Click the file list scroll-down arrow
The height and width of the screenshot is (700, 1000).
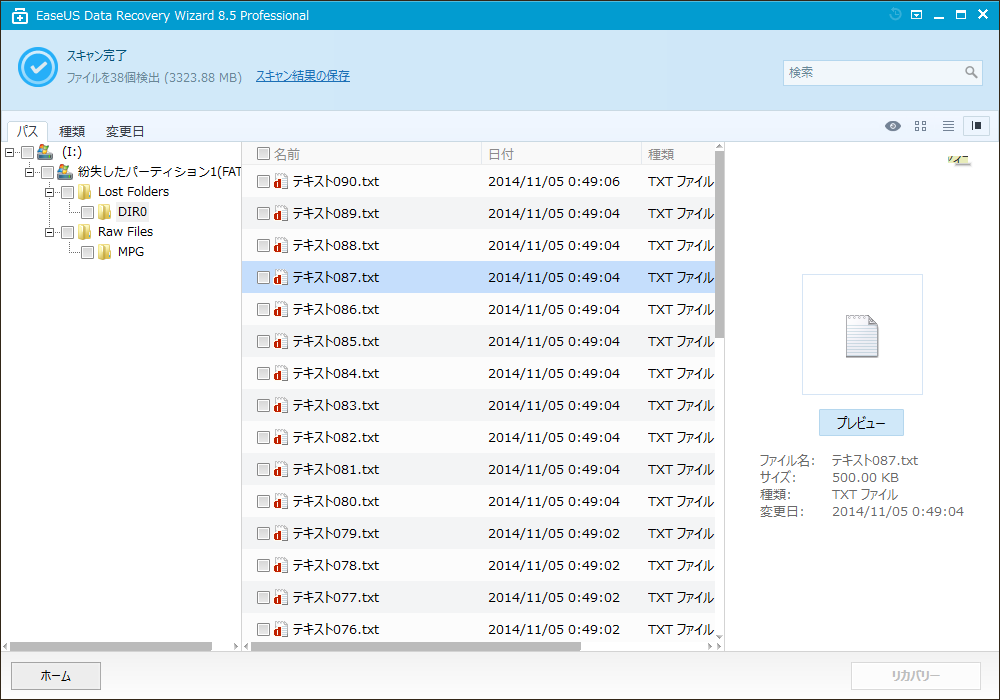pyautogui.click(x=719, y=636)
